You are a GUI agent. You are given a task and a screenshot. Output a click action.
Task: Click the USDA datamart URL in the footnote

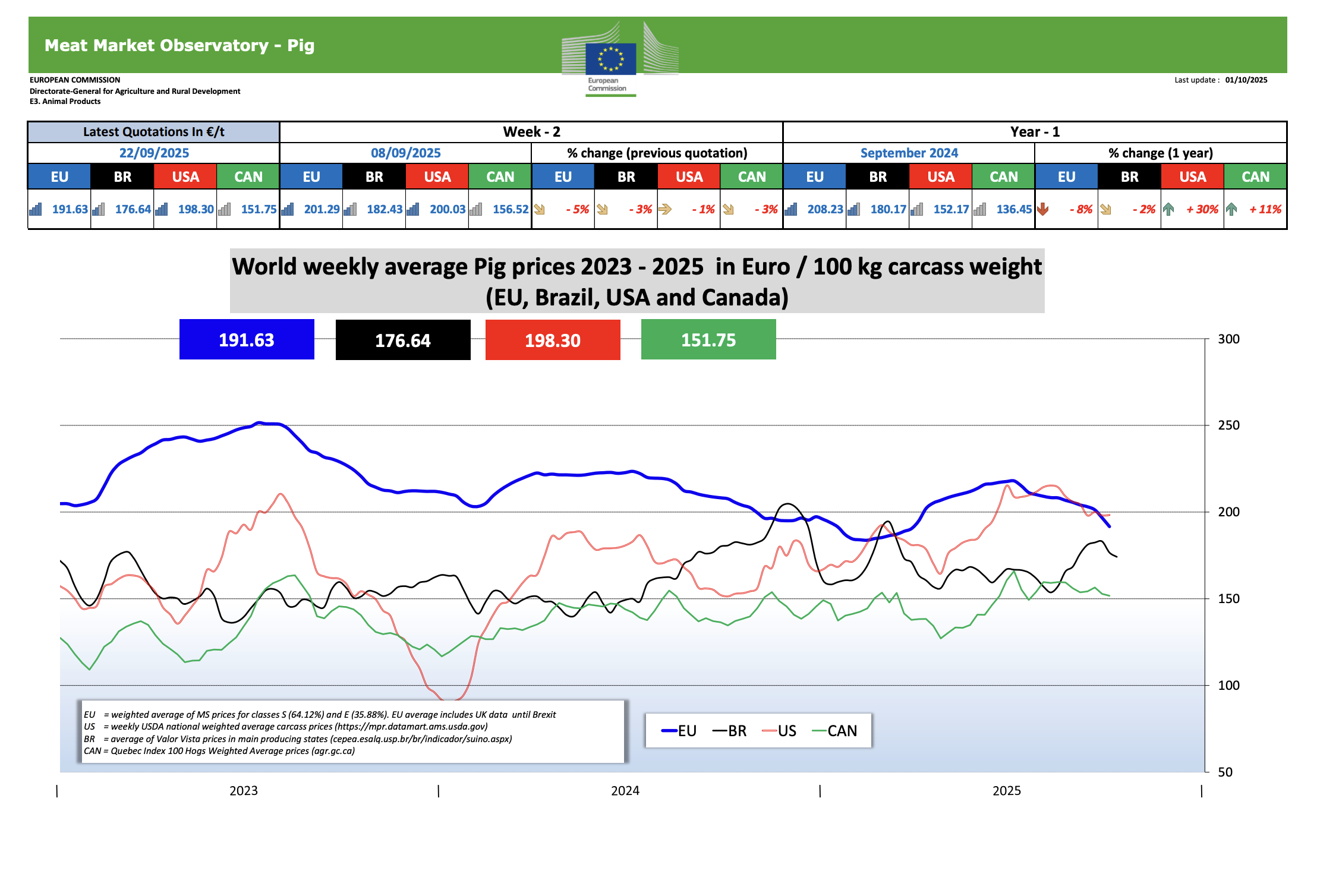pyautogui.click(x=411, y=727)
